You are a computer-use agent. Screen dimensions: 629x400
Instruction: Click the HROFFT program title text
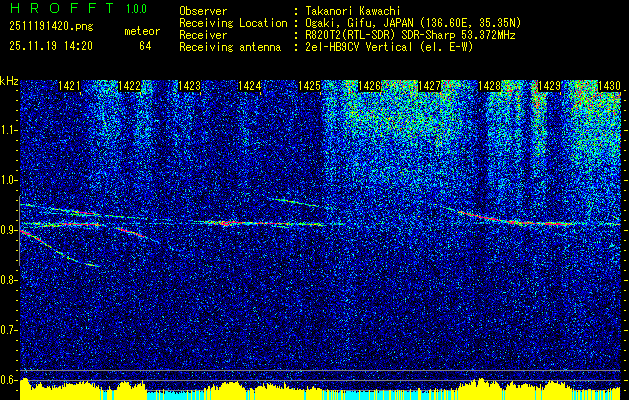click(x=61, y=8)
